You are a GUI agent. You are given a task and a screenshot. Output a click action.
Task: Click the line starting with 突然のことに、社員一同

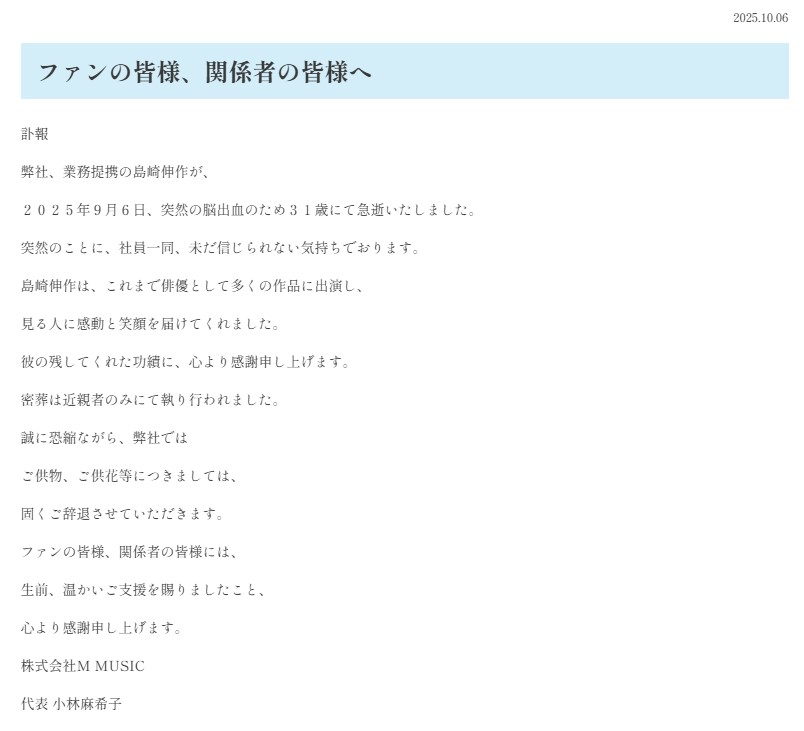(220, 248)
